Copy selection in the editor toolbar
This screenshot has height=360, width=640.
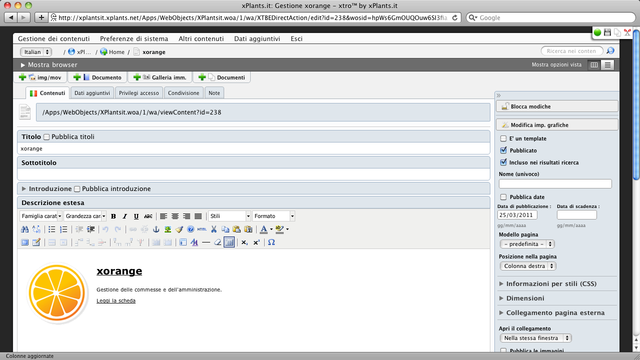point(225,229)
